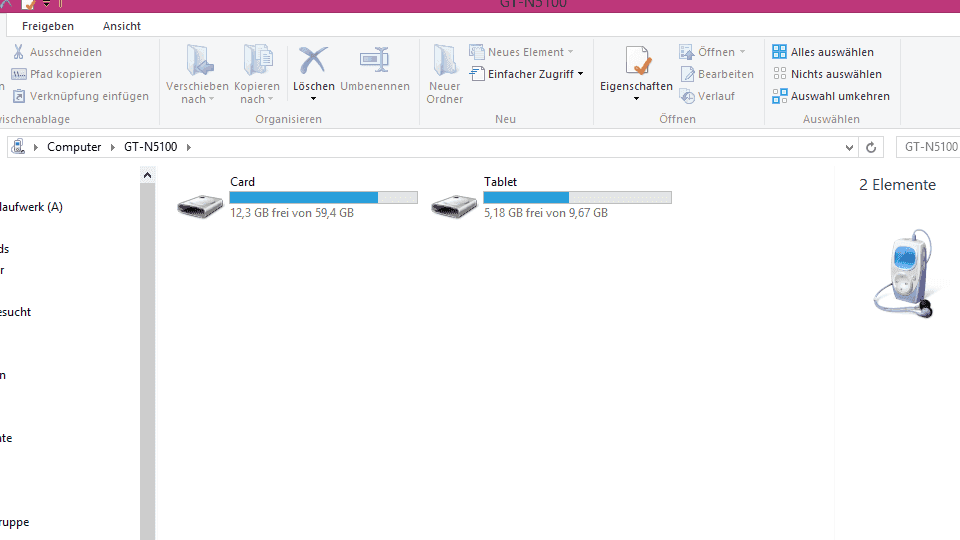Click '12,3 GB frei von 59,4 GB'
The image size is (960, 540).
[292, 213]
